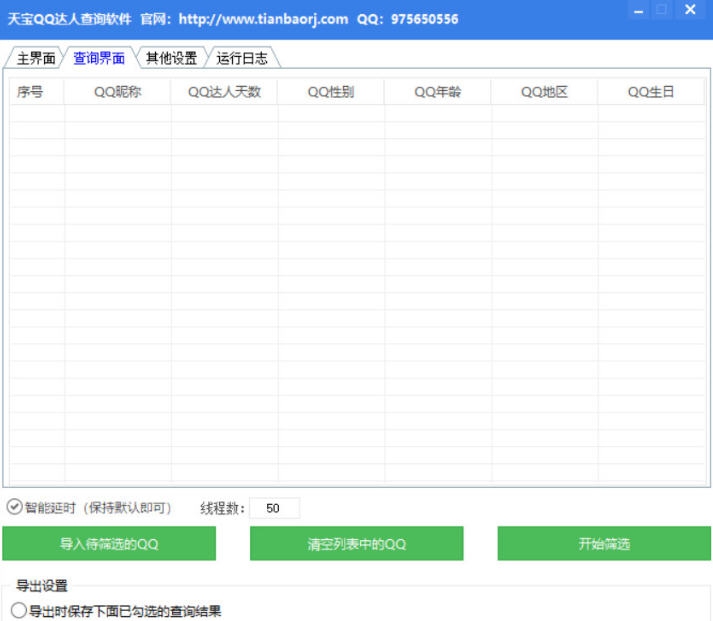Click 导入待筛选的QQ button
This screenshot has width=713, height=621.
click(x=109, y=543)
